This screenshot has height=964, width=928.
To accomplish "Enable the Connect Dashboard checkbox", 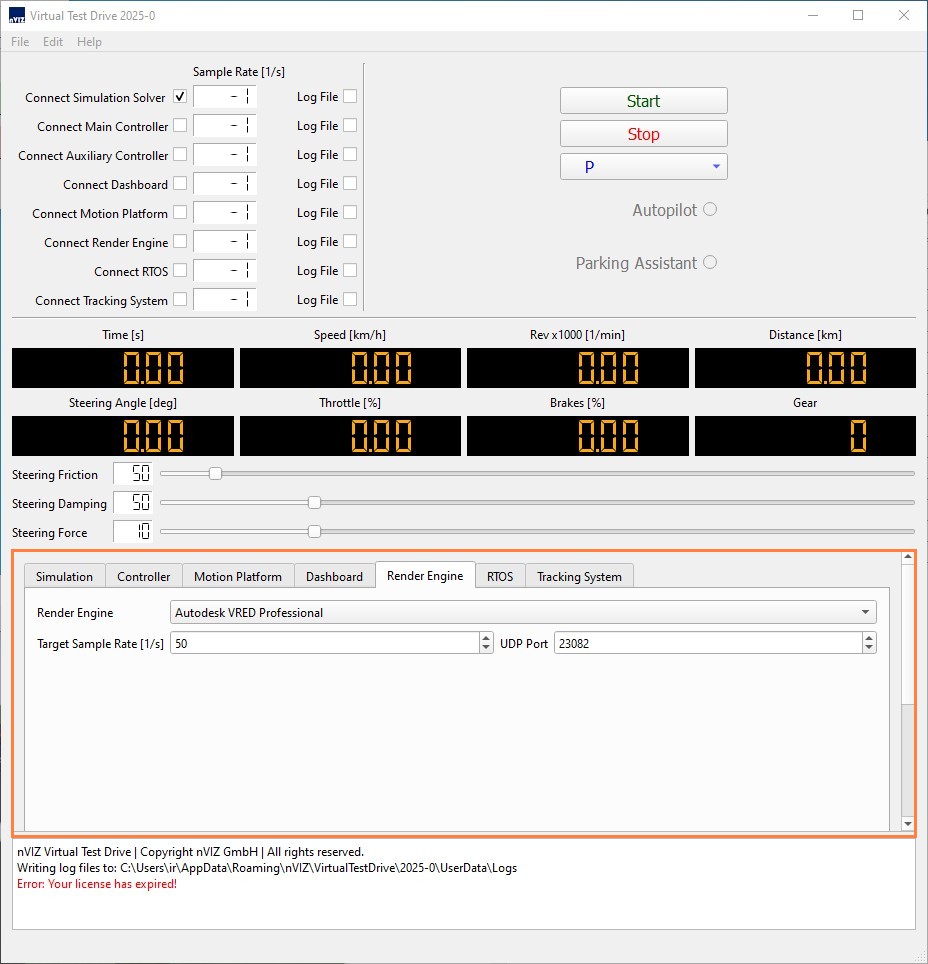I will (x=180, y=184).
